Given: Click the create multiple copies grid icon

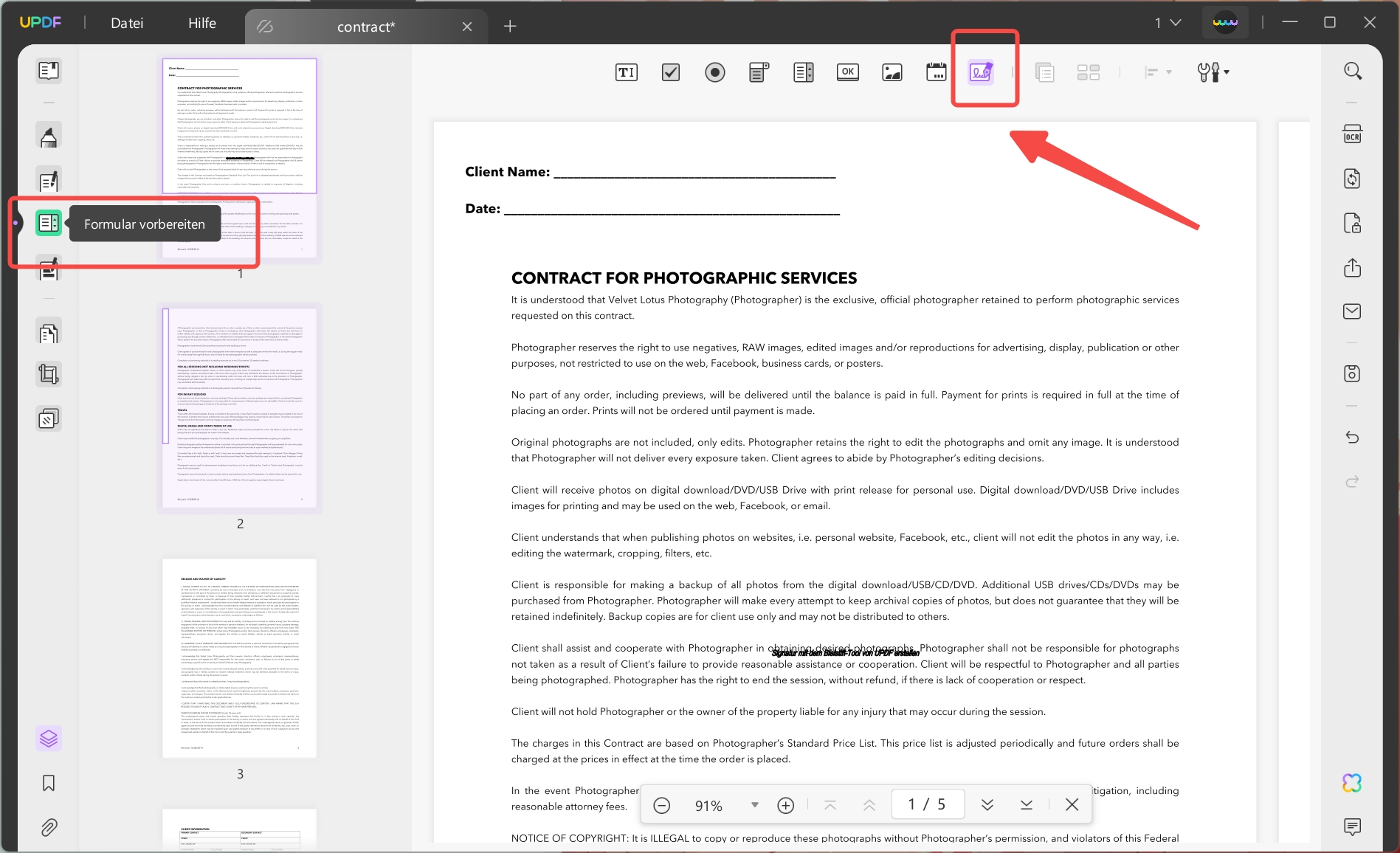Looking at the screenshot, I should (1089, 72).
